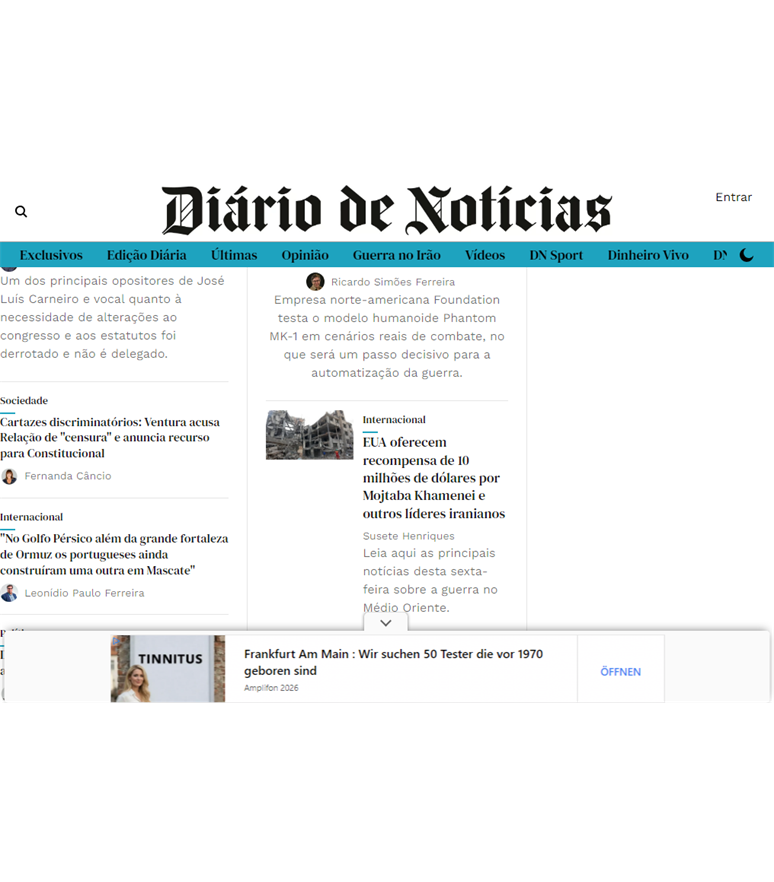Open the search magnifier icon
The height and width of the screenshot is (882, 774).
(21, 212)
